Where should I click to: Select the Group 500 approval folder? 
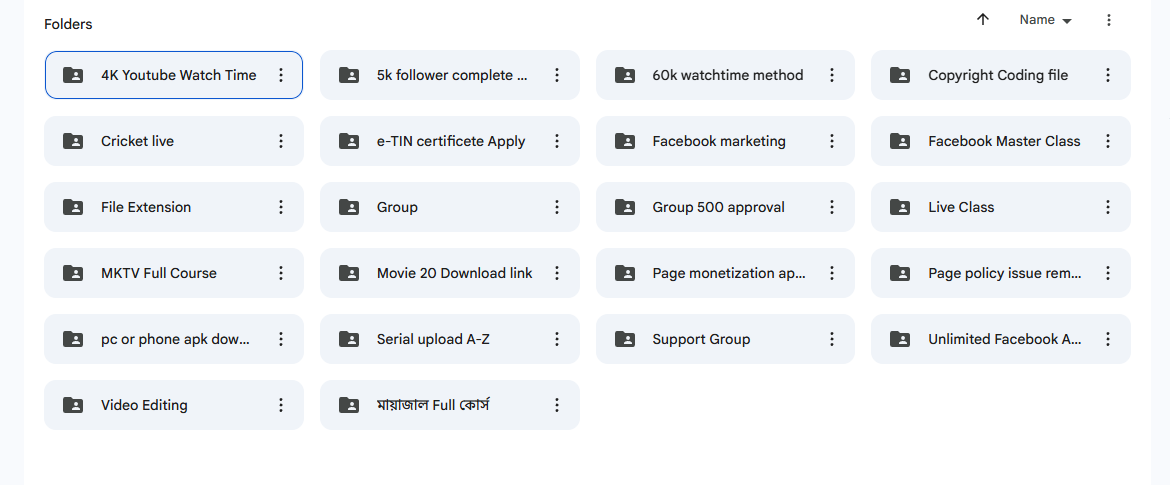[718, 207]
